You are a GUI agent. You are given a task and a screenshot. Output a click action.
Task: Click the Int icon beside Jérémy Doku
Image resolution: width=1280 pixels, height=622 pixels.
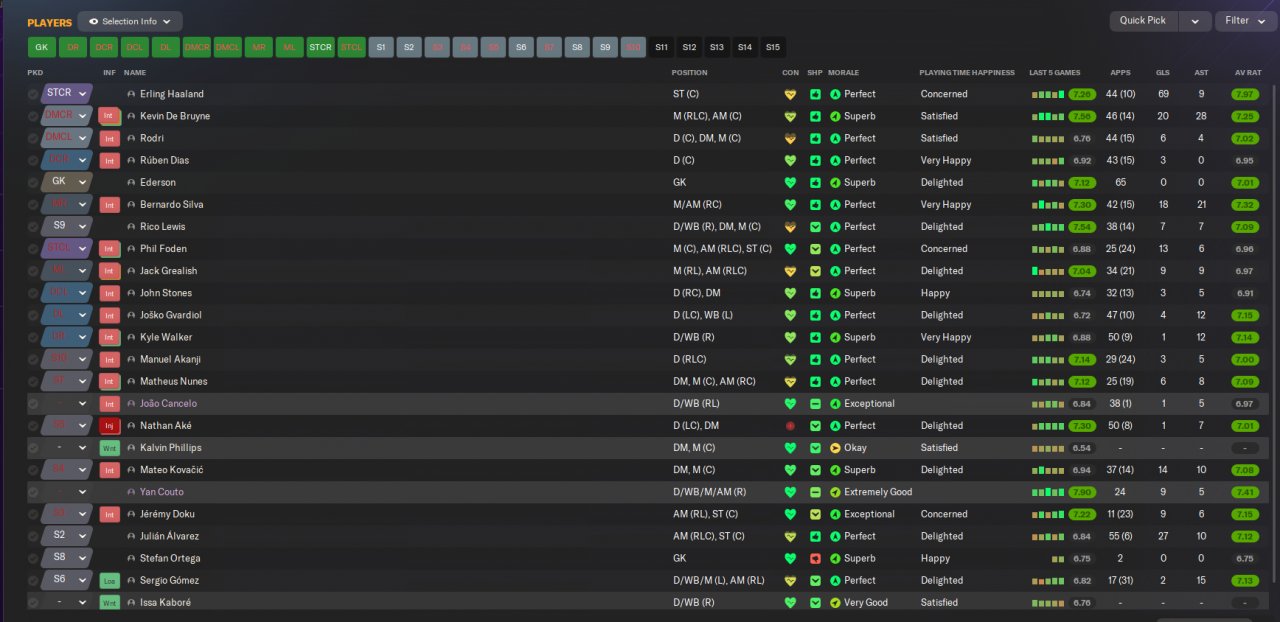(x=110, y=514)
